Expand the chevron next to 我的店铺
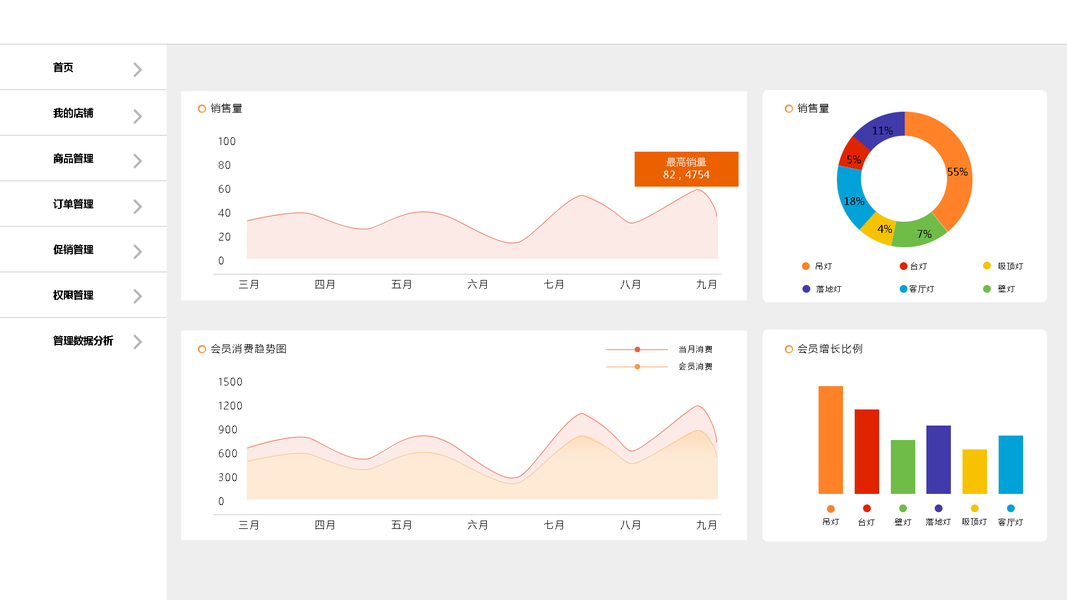 click(137, 116)
